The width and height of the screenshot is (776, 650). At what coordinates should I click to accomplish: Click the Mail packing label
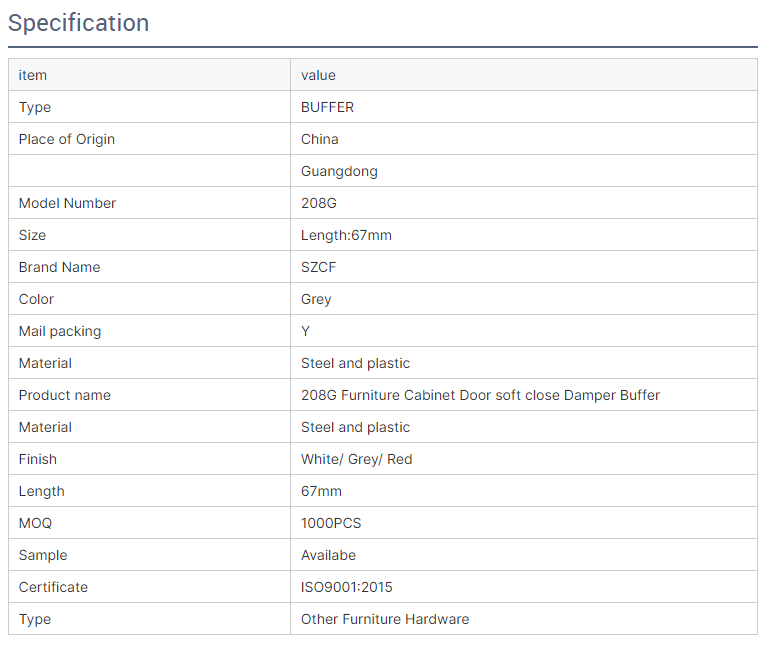click(x=60, y=331)
